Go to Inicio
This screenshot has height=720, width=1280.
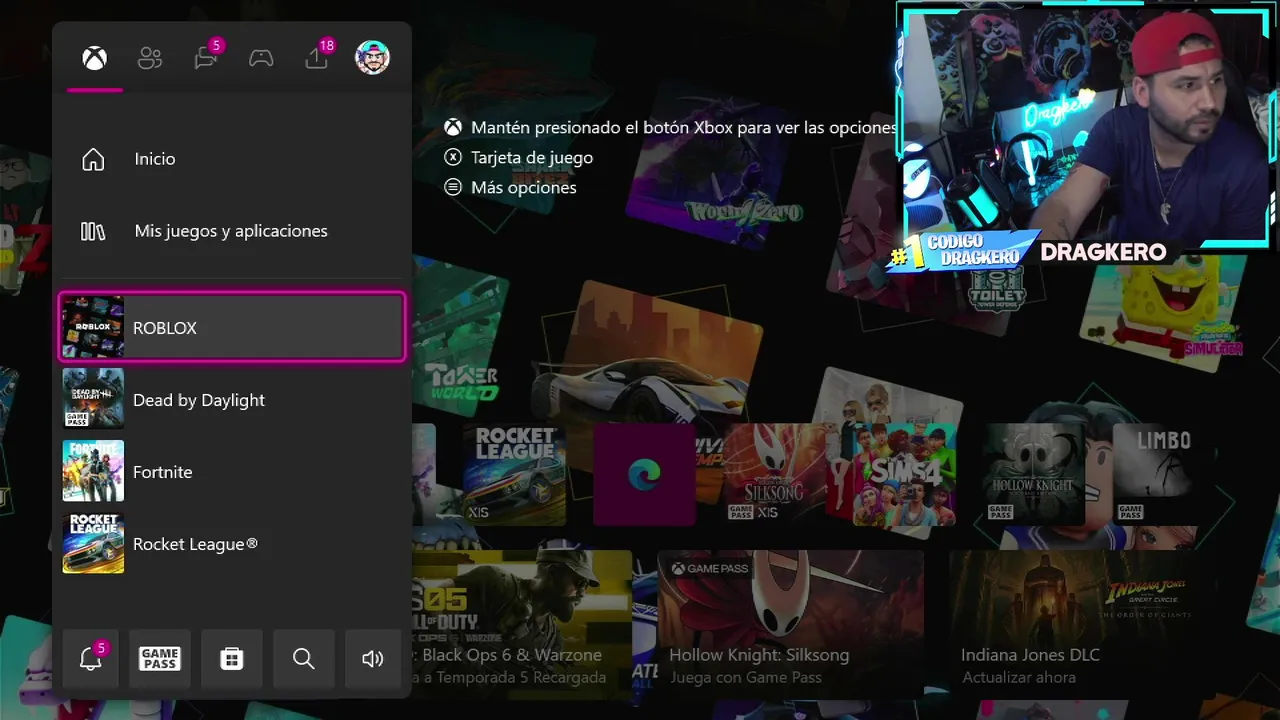[232, 159]
